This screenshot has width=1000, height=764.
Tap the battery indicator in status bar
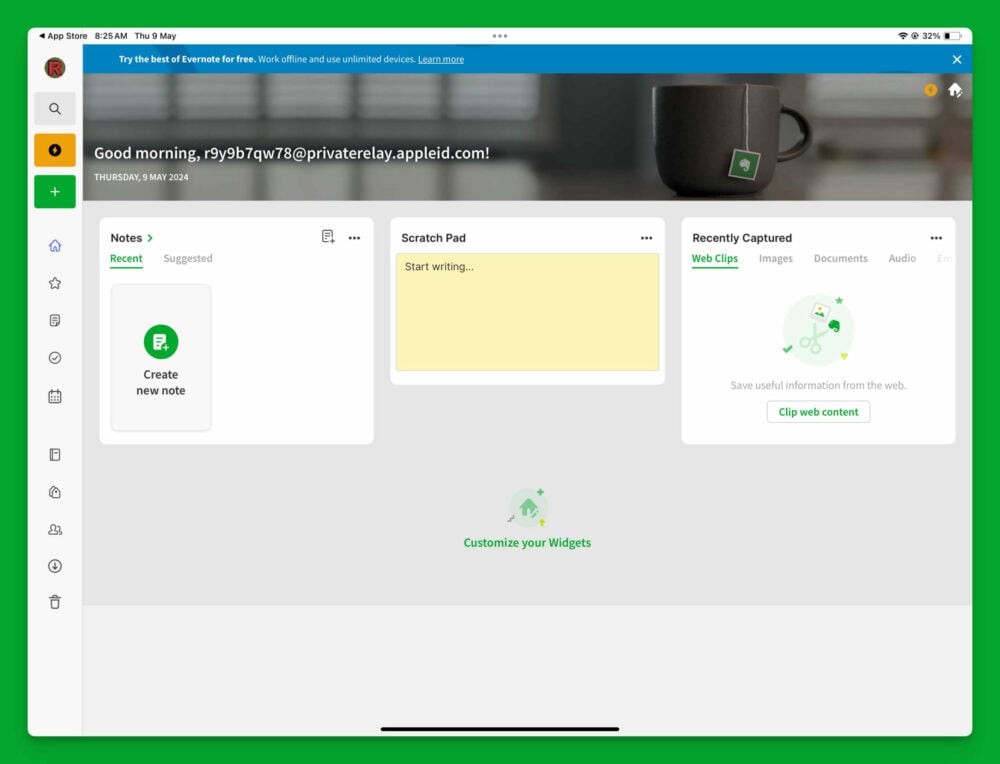952,36
